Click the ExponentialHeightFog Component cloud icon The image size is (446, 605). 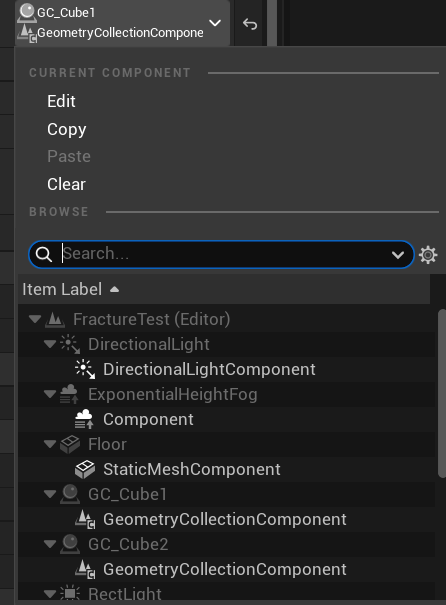[x=84, y=419]
